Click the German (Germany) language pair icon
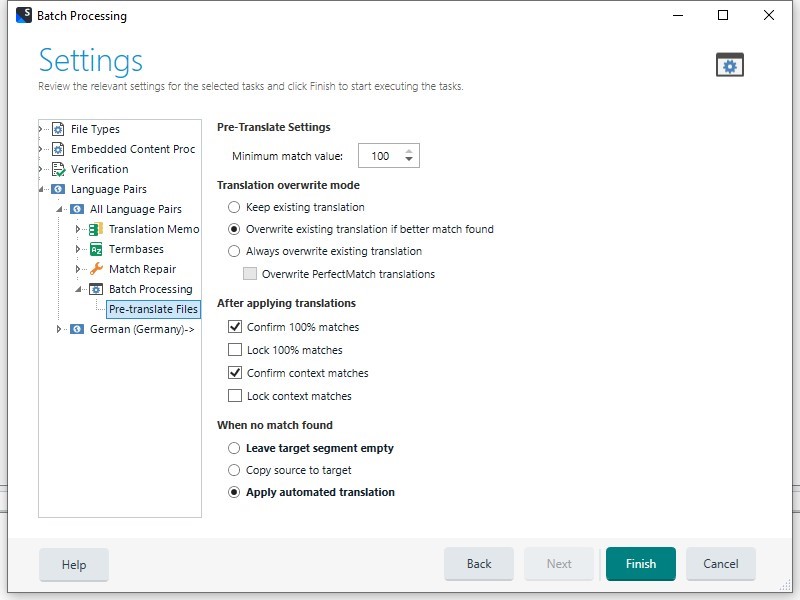The image size is (800, 600). (x=77, y=329)
